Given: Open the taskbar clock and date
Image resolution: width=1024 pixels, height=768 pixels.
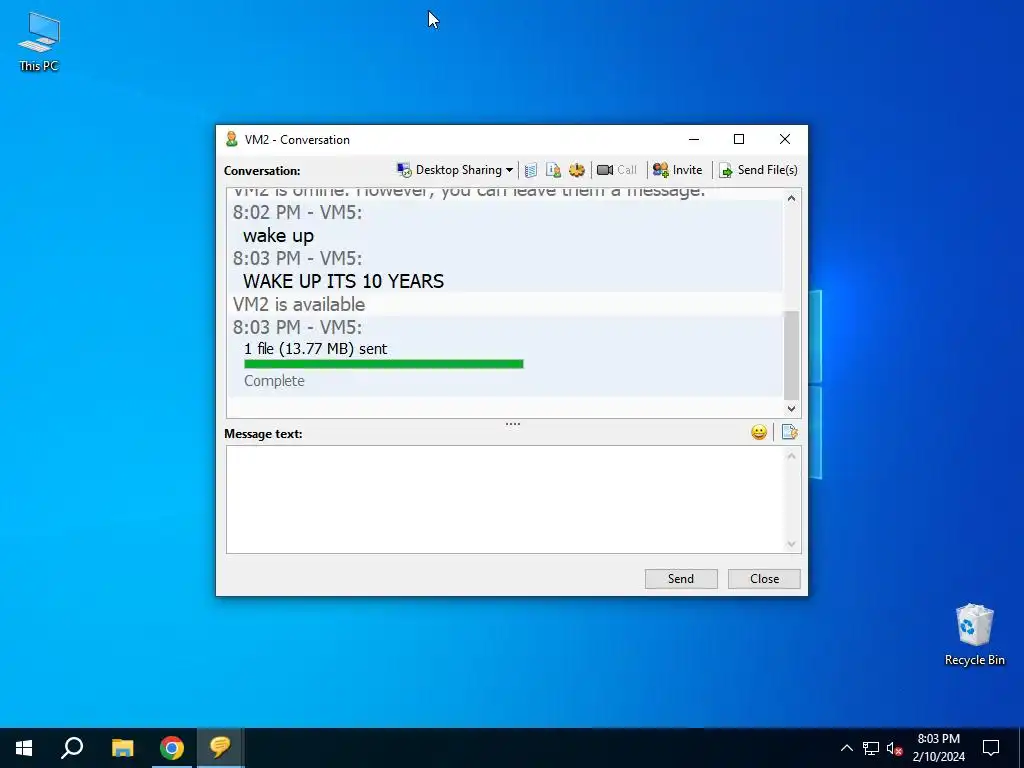Looking at the screenshot, I should pos(938,748).
